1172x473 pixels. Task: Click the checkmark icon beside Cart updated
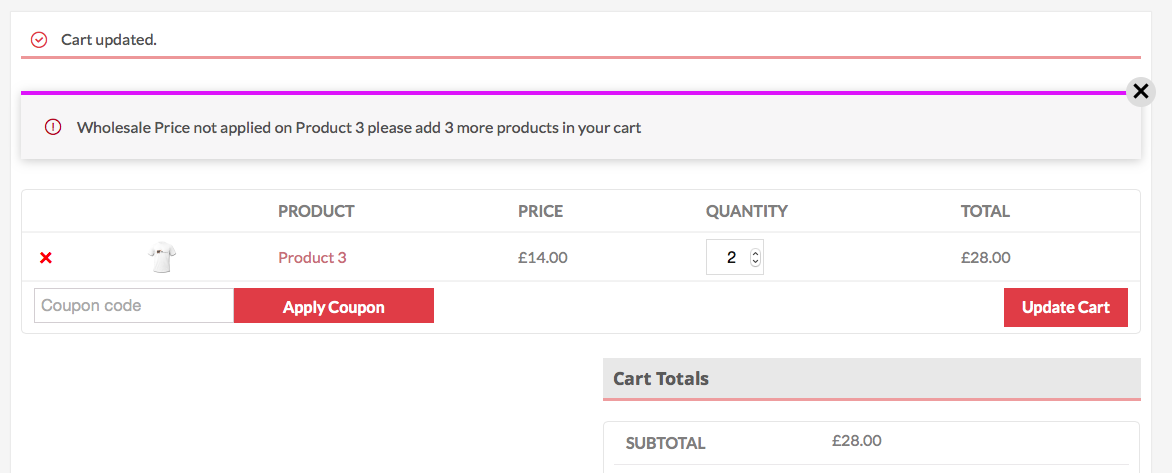(x=39, y=39)
